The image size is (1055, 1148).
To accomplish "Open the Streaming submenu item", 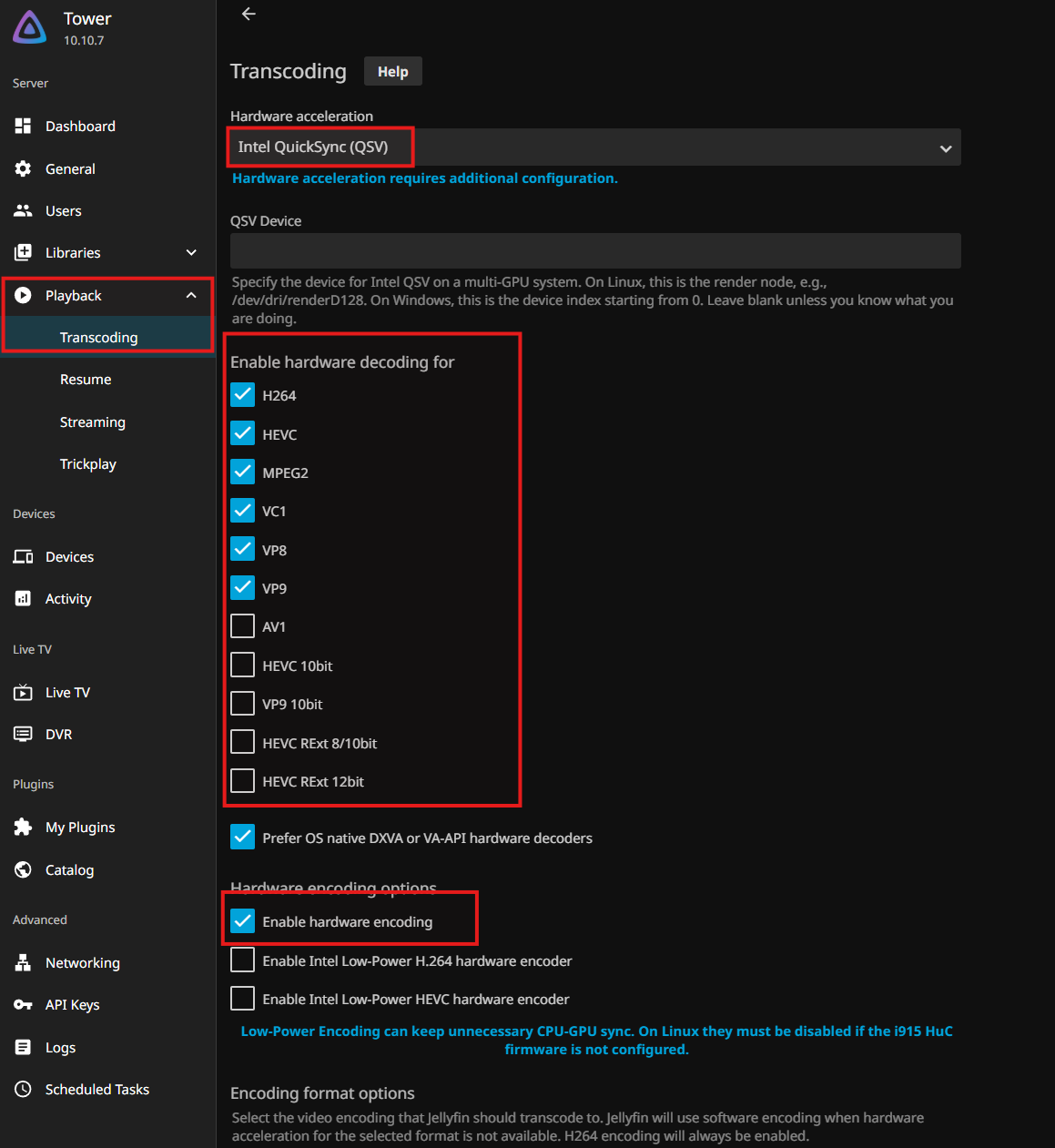I will point(93,422).
